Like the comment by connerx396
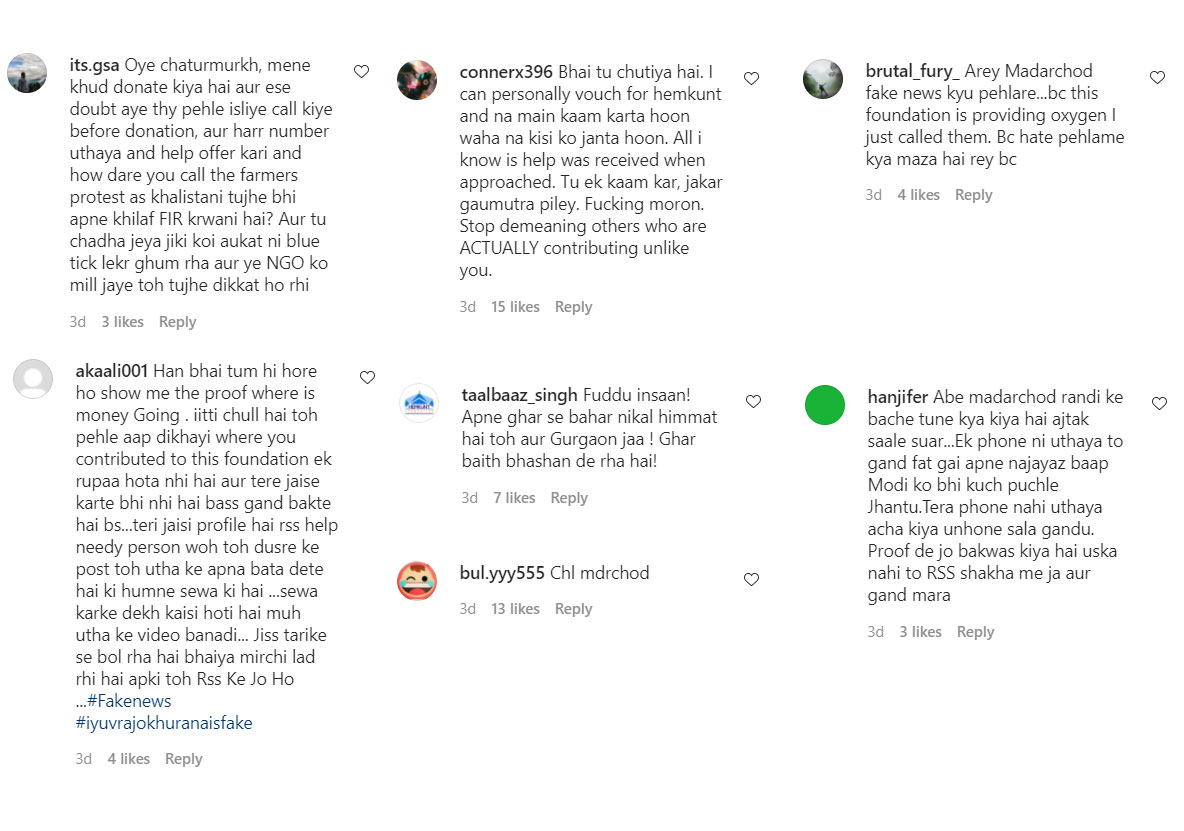 (x=751, y=78)
